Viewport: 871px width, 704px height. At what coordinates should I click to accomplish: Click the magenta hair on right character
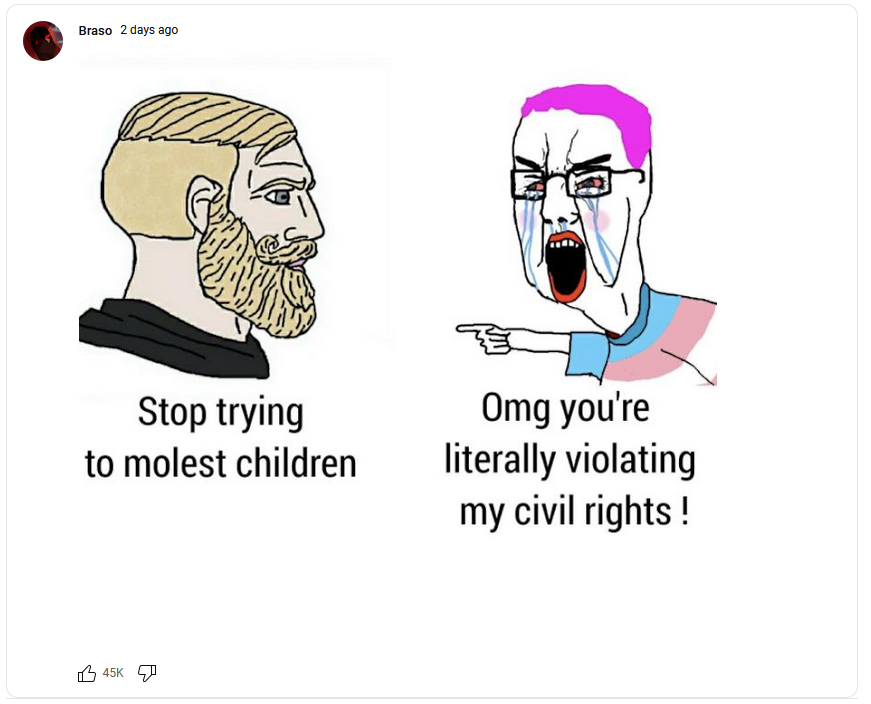click(590, 117)
